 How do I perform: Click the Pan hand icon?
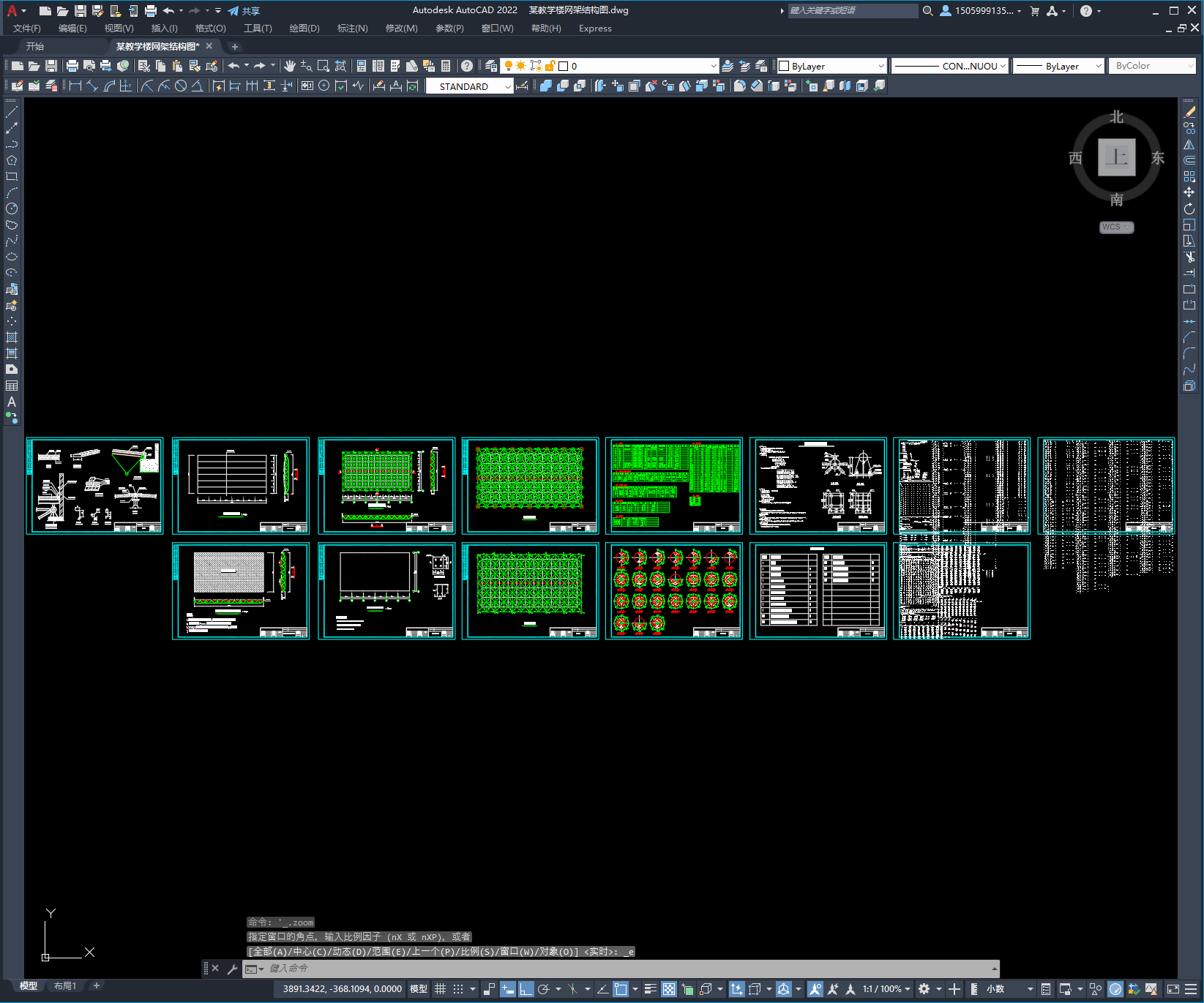pos(290,66)
